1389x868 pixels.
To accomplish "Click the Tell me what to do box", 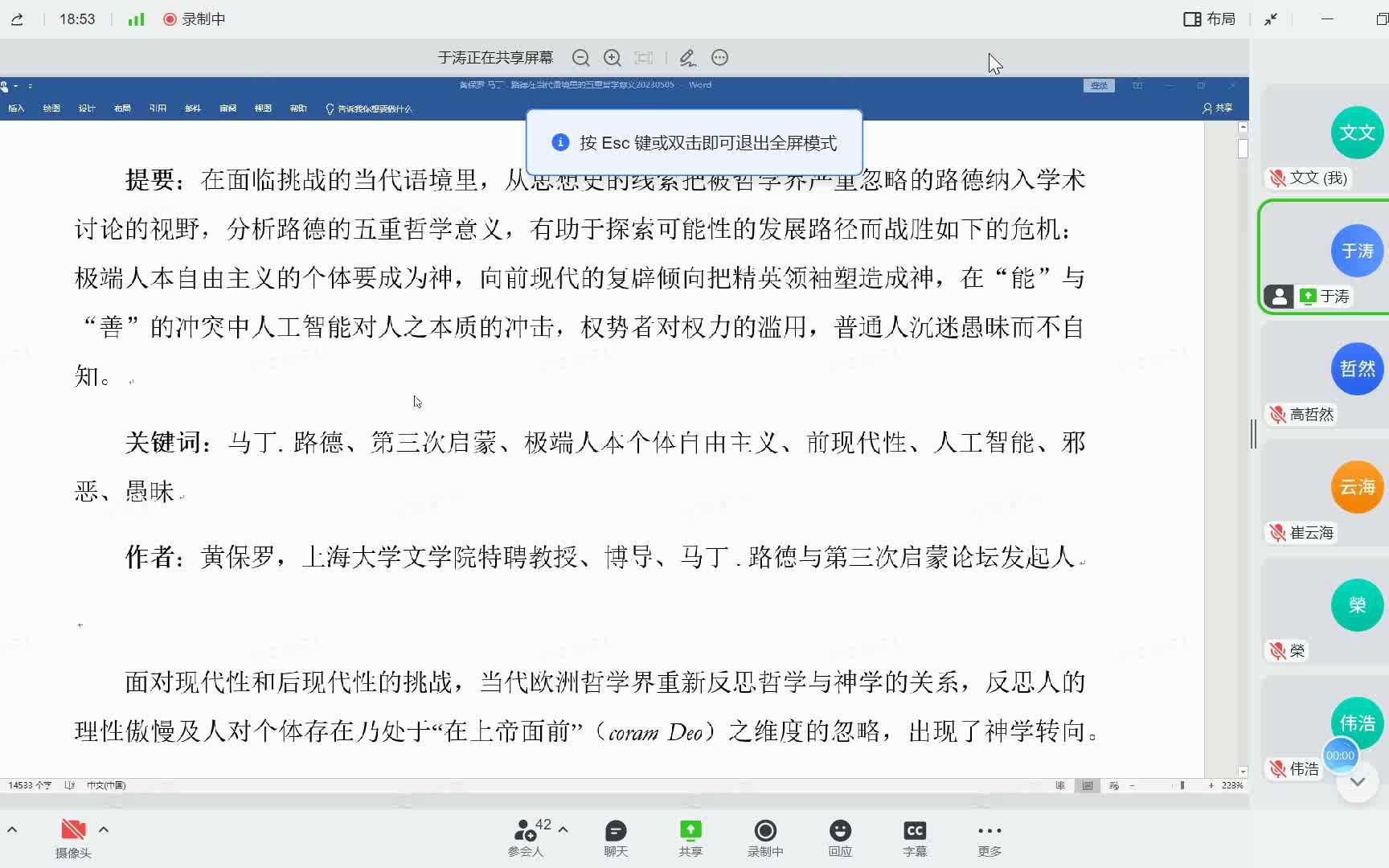I will 369,108.
